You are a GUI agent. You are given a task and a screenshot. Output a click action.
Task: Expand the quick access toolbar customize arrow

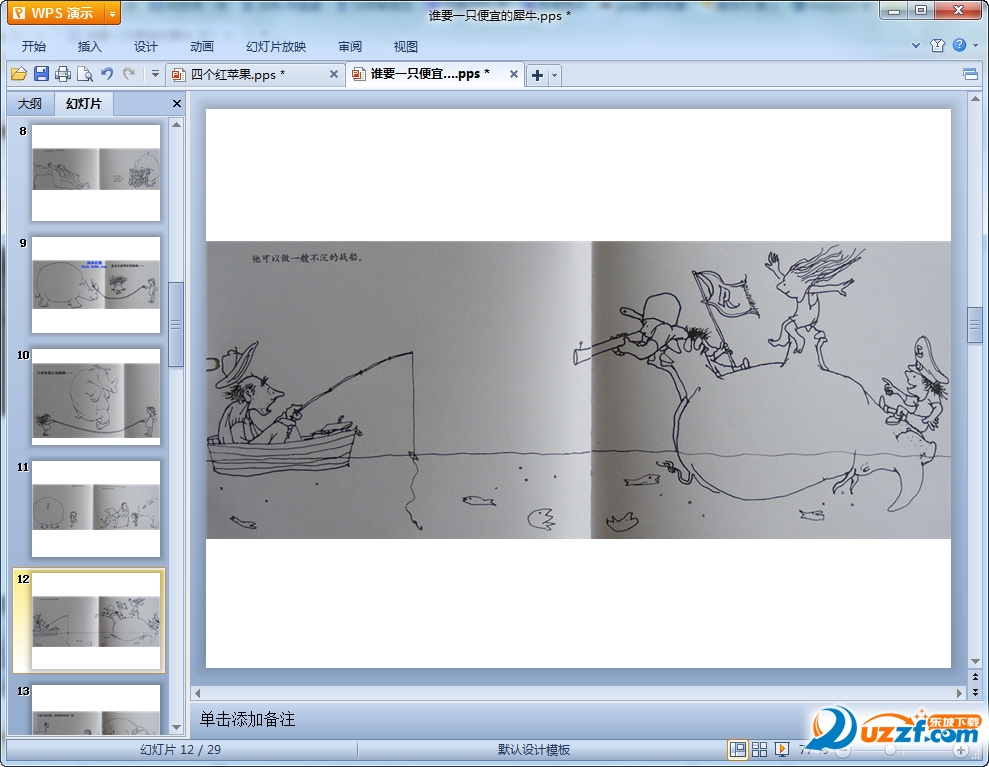155,74
